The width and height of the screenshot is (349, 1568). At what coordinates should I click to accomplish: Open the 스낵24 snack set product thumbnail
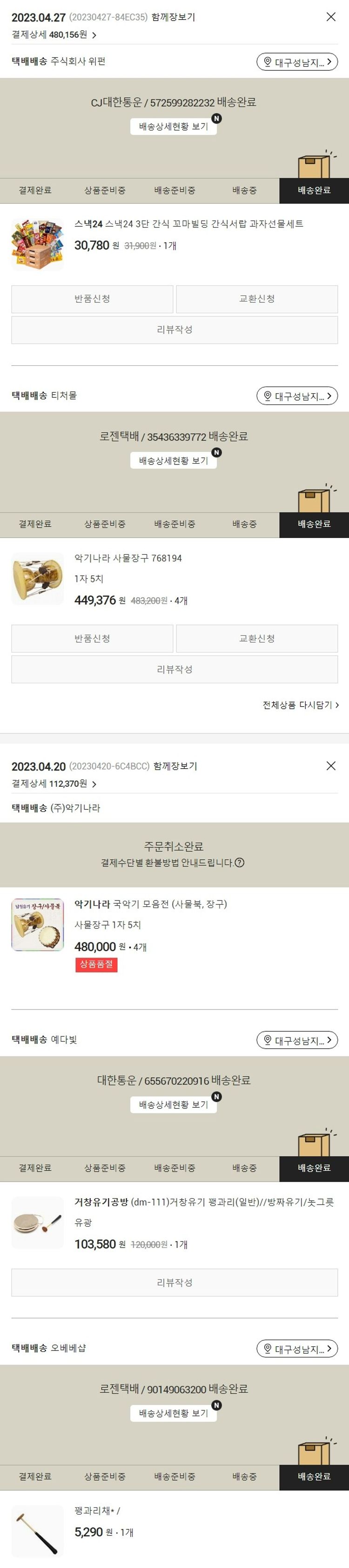pyautogui.click(x=38, y=245)
